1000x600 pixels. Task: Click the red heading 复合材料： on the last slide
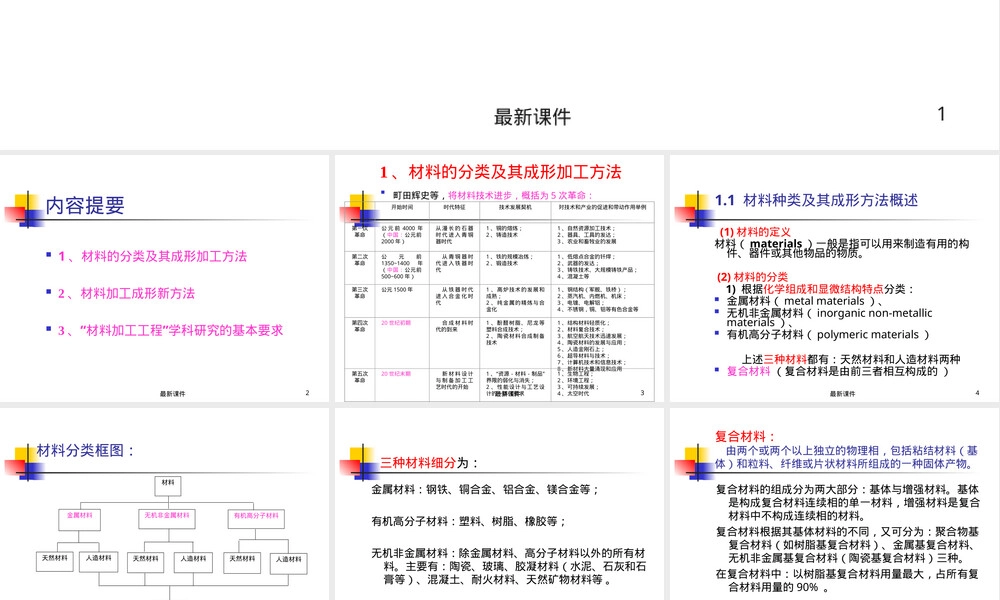pyautogui.click(x=745, y=437)
